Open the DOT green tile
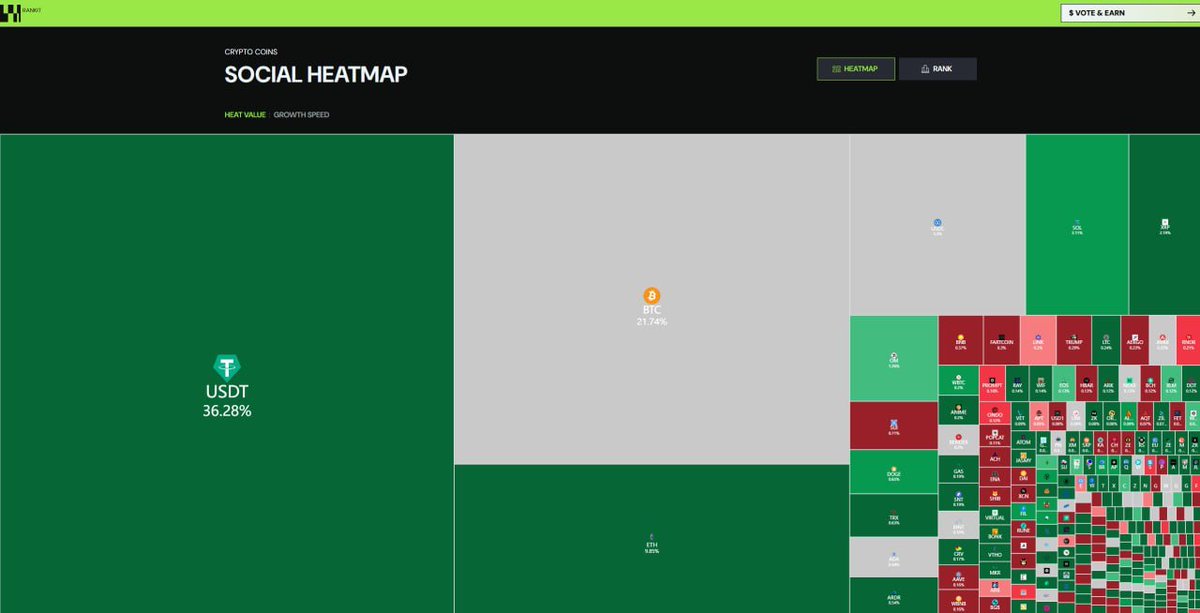The width and height of the screenshot is (1200, 613). click(1191, 383)
